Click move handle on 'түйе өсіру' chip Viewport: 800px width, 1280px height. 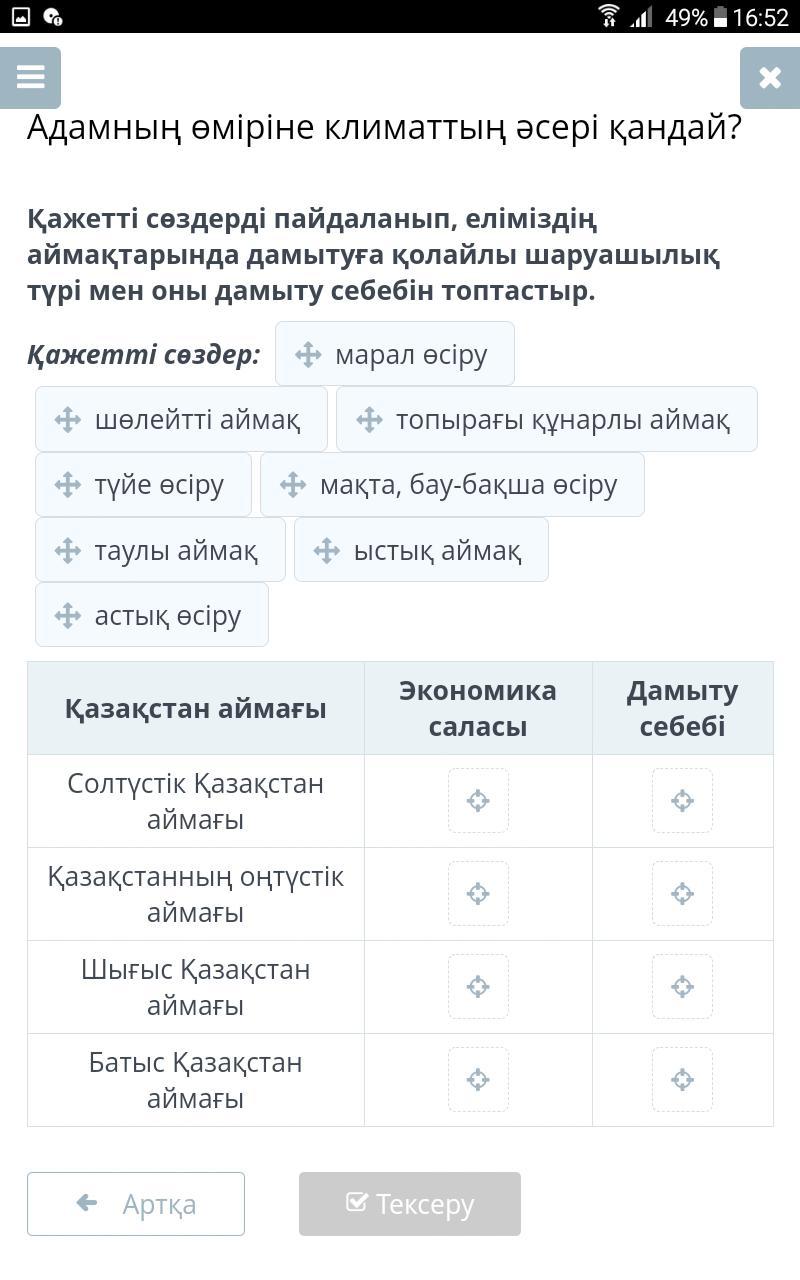[68, 485]
